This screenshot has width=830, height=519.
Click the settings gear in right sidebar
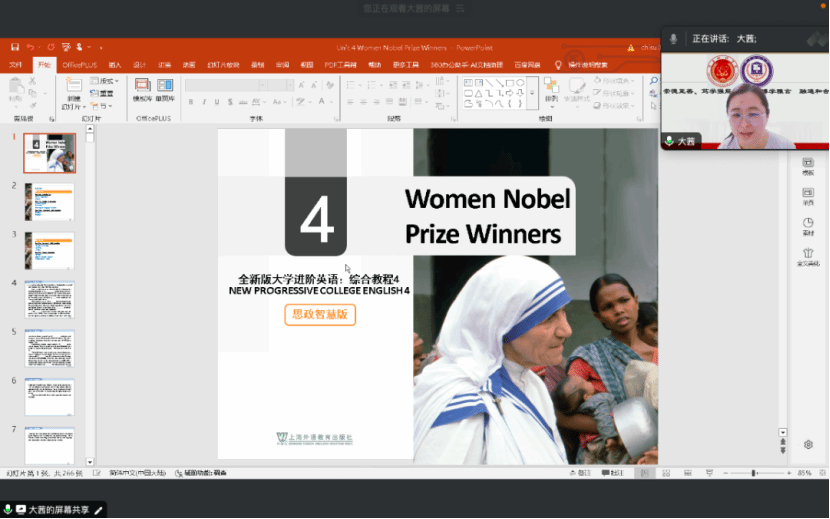point(808,444)
